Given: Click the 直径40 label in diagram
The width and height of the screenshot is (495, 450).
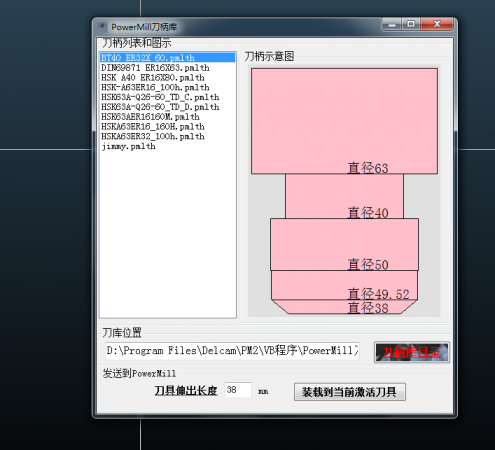Looking at the screenshot, I should coord(368,213).
